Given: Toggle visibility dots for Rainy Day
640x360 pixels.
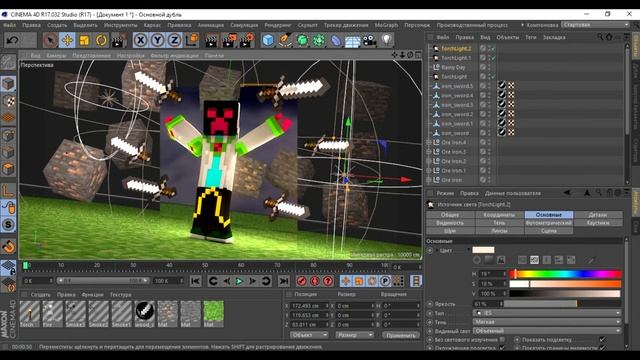Looking at the screenshot, I should click(x=489, y=67).
